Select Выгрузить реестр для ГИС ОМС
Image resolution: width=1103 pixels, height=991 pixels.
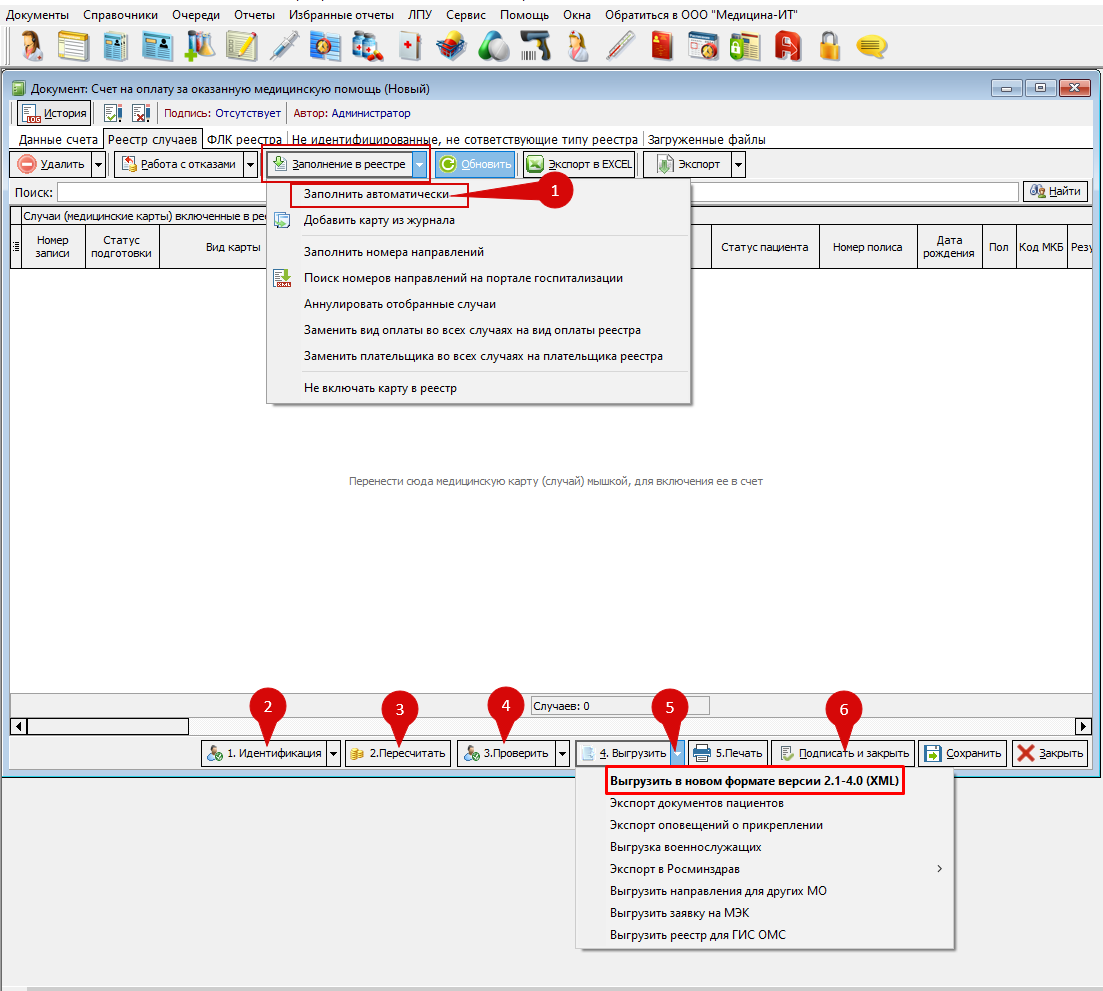(765, 935)
